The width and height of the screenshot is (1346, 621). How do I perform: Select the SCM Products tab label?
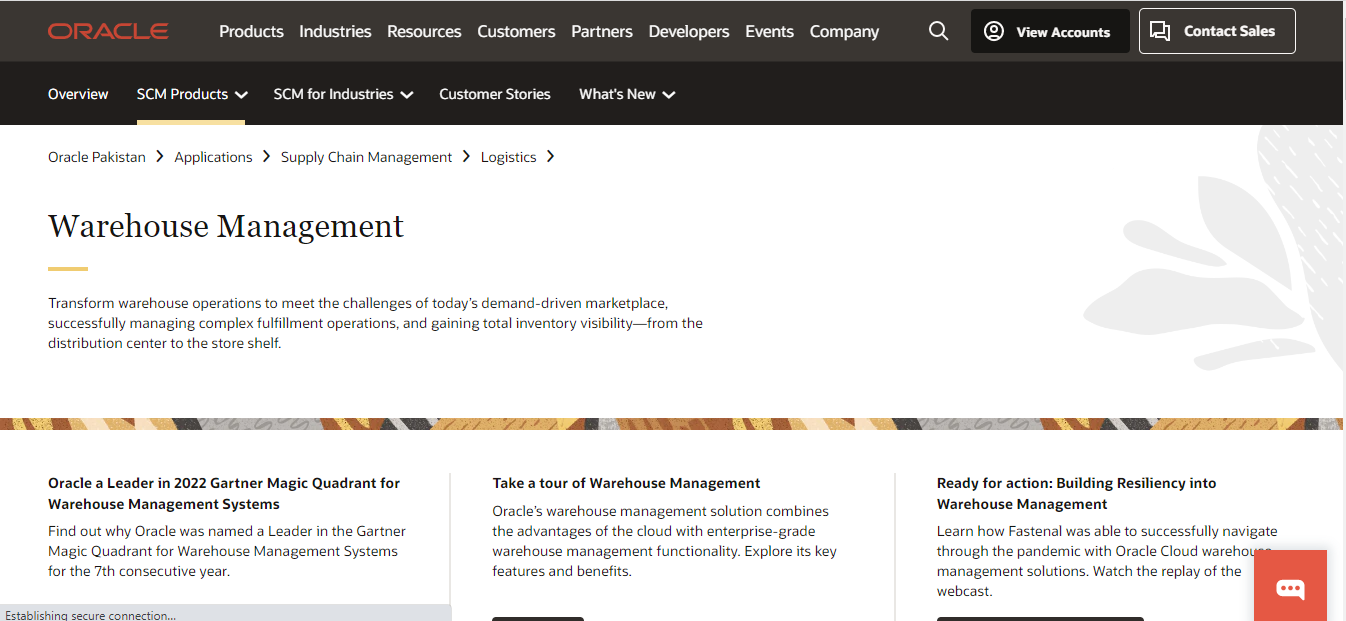tap(182, 94)
